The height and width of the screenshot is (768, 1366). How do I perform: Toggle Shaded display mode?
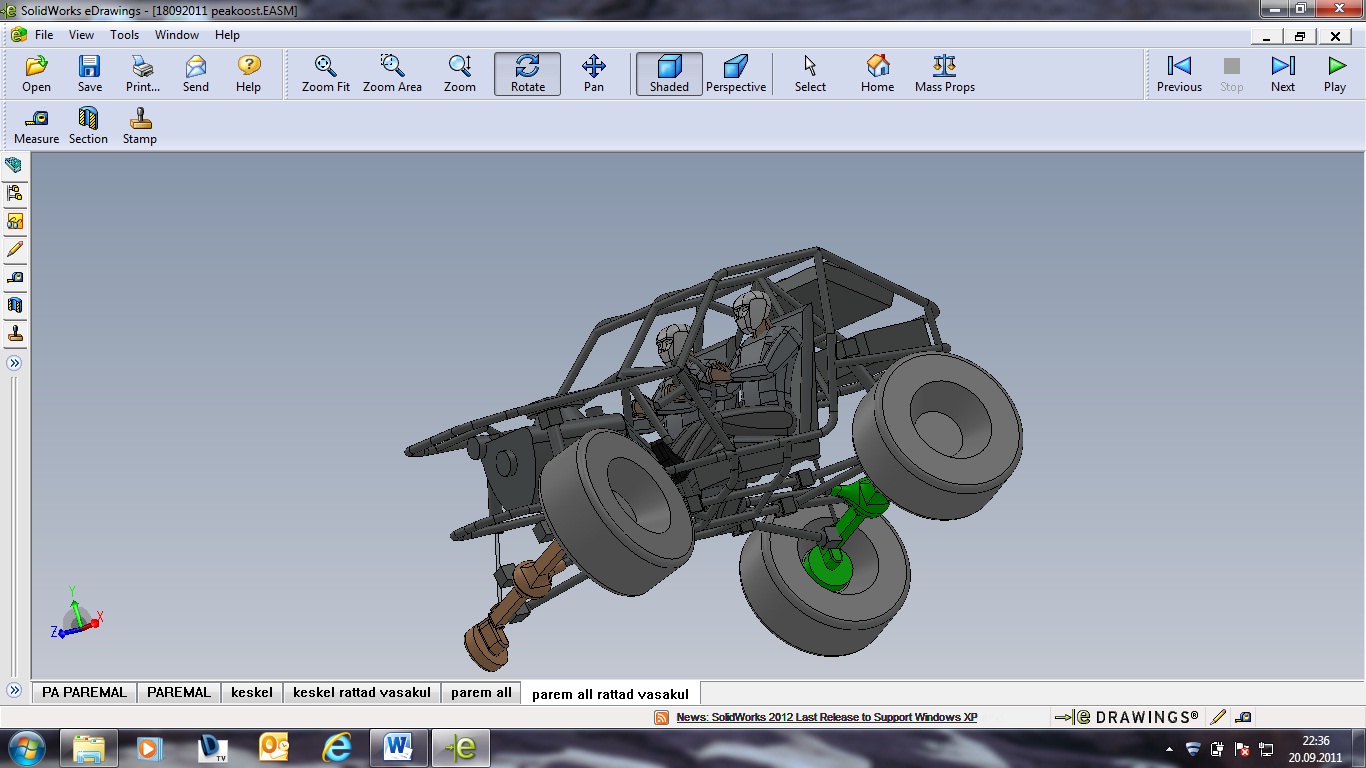coord(669,74)
